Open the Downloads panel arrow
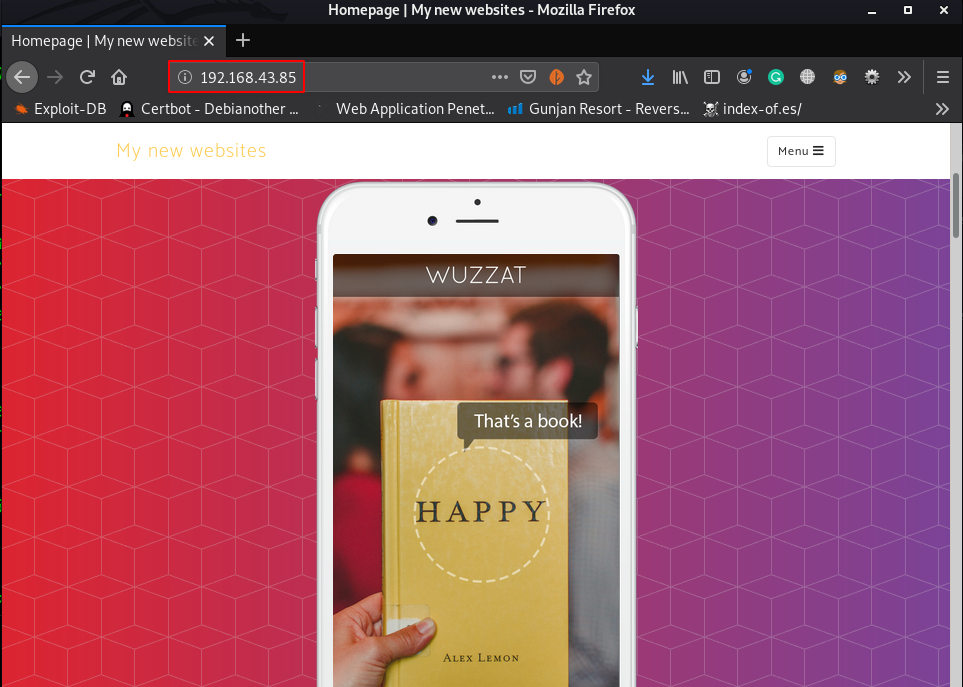Viewport: 963px width, 687px height. coord(647,77)
